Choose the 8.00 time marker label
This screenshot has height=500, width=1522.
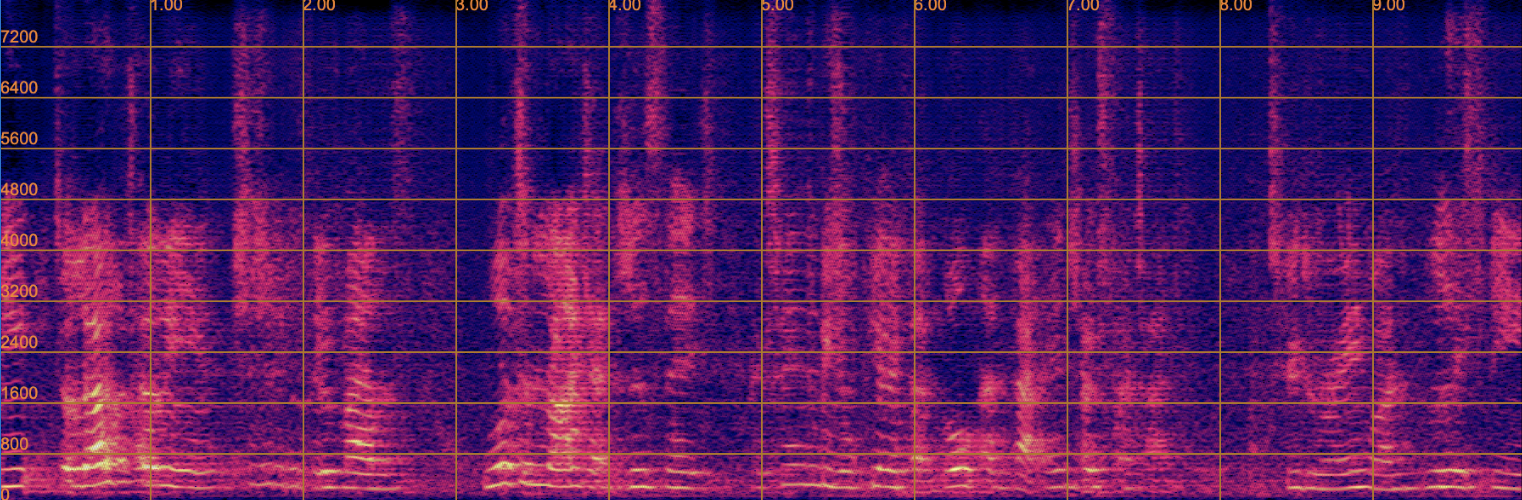tap(1236, 6)
